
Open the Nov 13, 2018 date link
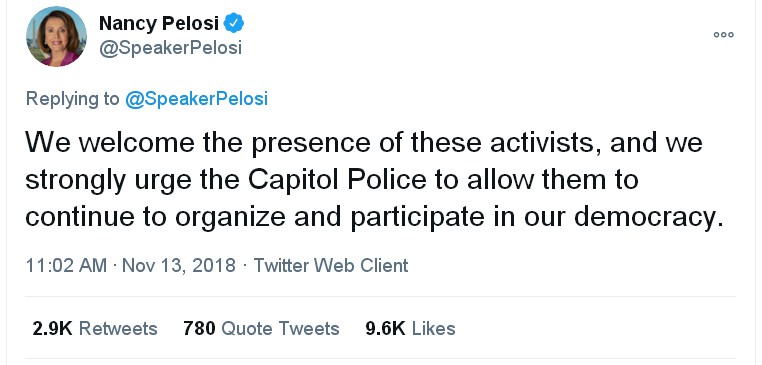click(x=178, y=266)
